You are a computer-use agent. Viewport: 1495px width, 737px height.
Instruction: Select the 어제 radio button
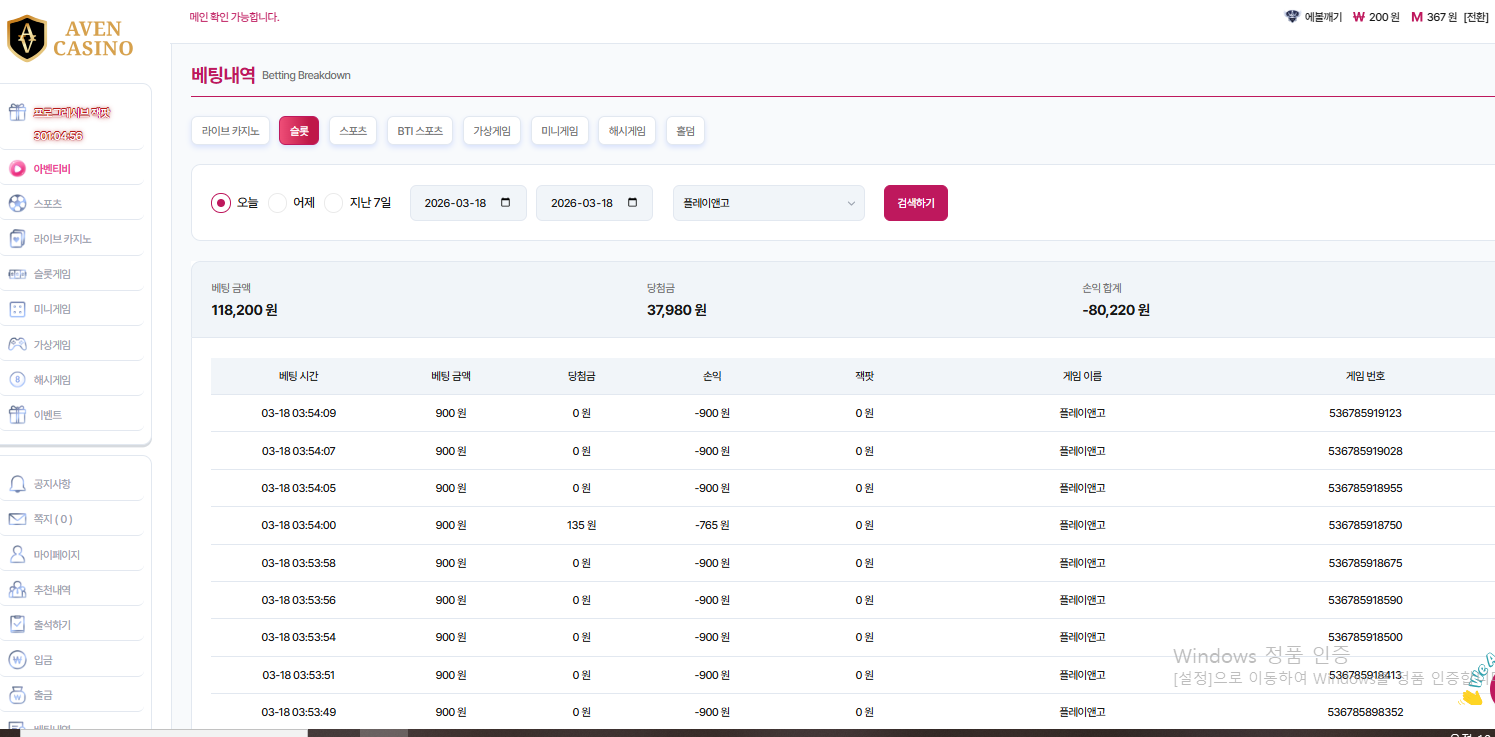277,203
